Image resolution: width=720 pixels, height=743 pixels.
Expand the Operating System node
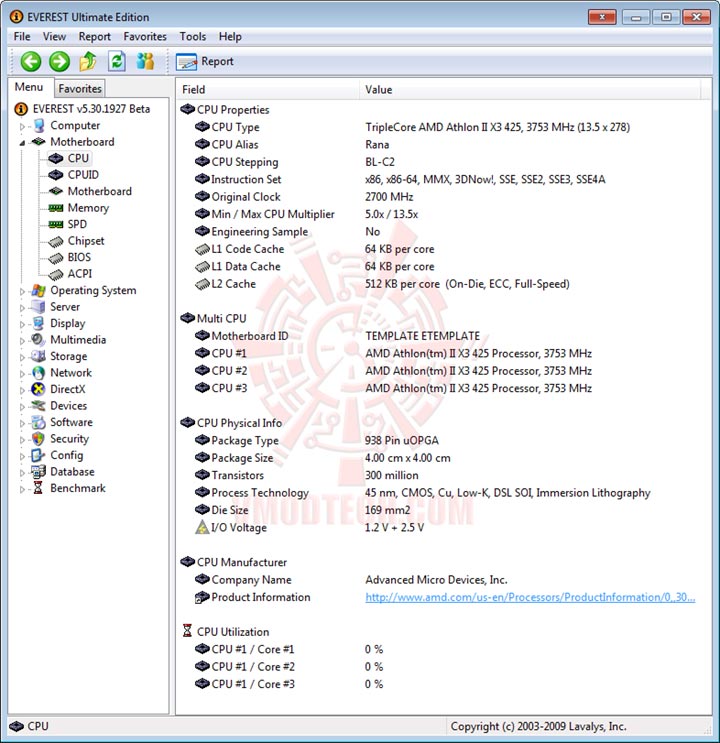click(x=22, y=291)
